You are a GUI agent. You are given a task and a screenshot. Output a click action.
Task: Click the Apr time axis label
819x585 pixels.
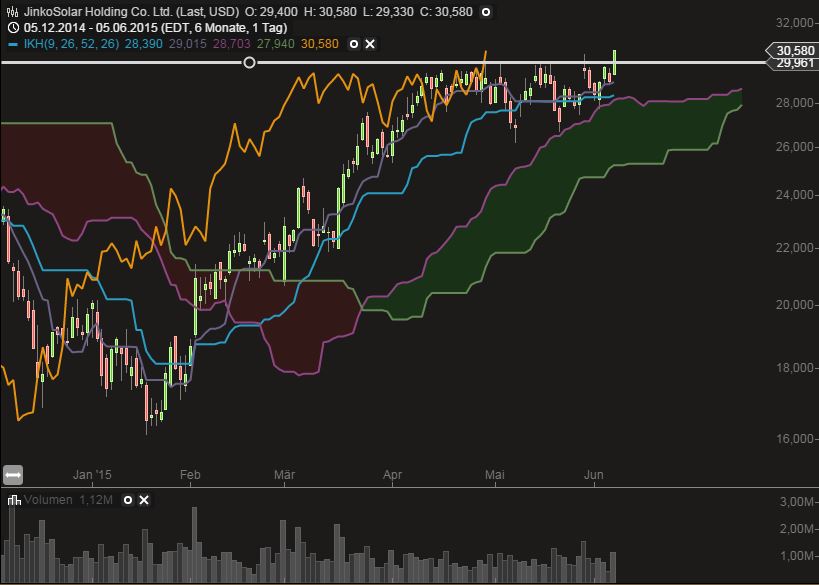(x=392, y=475)
